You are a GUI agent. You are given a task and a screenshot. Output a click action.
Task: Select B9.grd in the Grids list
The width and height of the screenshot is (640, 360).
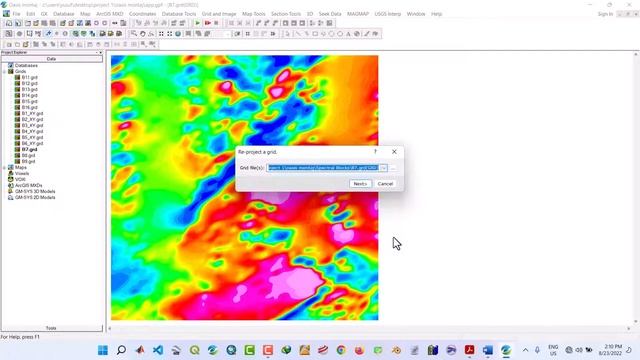(x=28, y=161)
